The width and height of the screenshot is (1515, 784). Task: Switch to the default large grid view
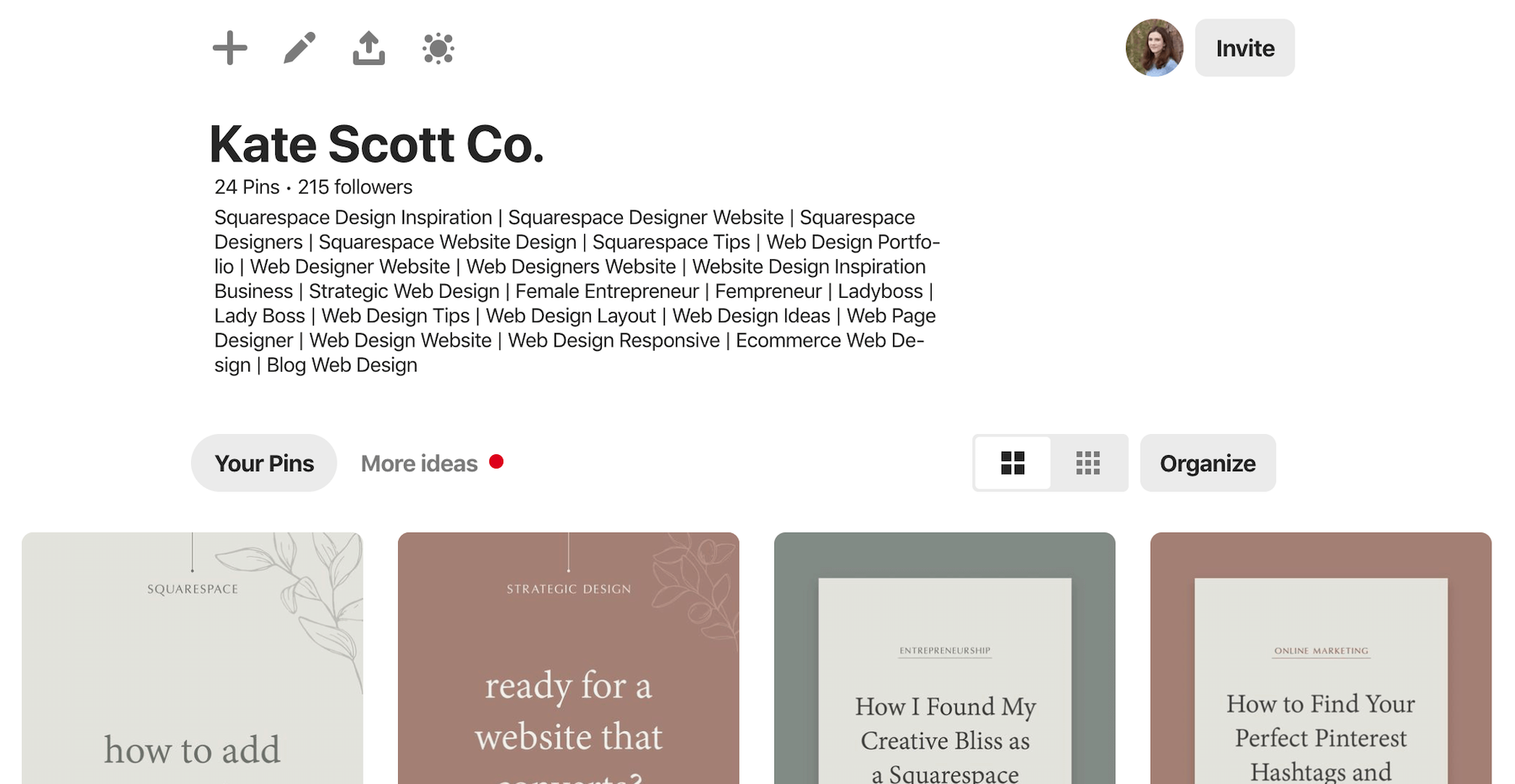(1013, 463)
